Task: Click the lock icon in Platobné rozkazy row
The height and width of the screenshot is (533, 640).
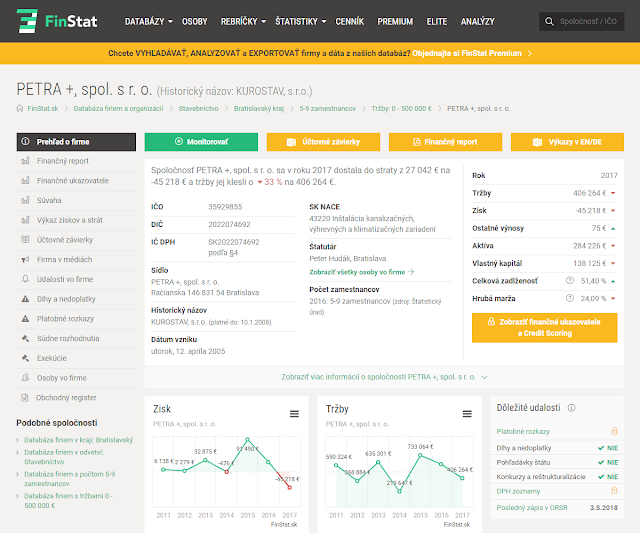Action: (x=614, y=431)
